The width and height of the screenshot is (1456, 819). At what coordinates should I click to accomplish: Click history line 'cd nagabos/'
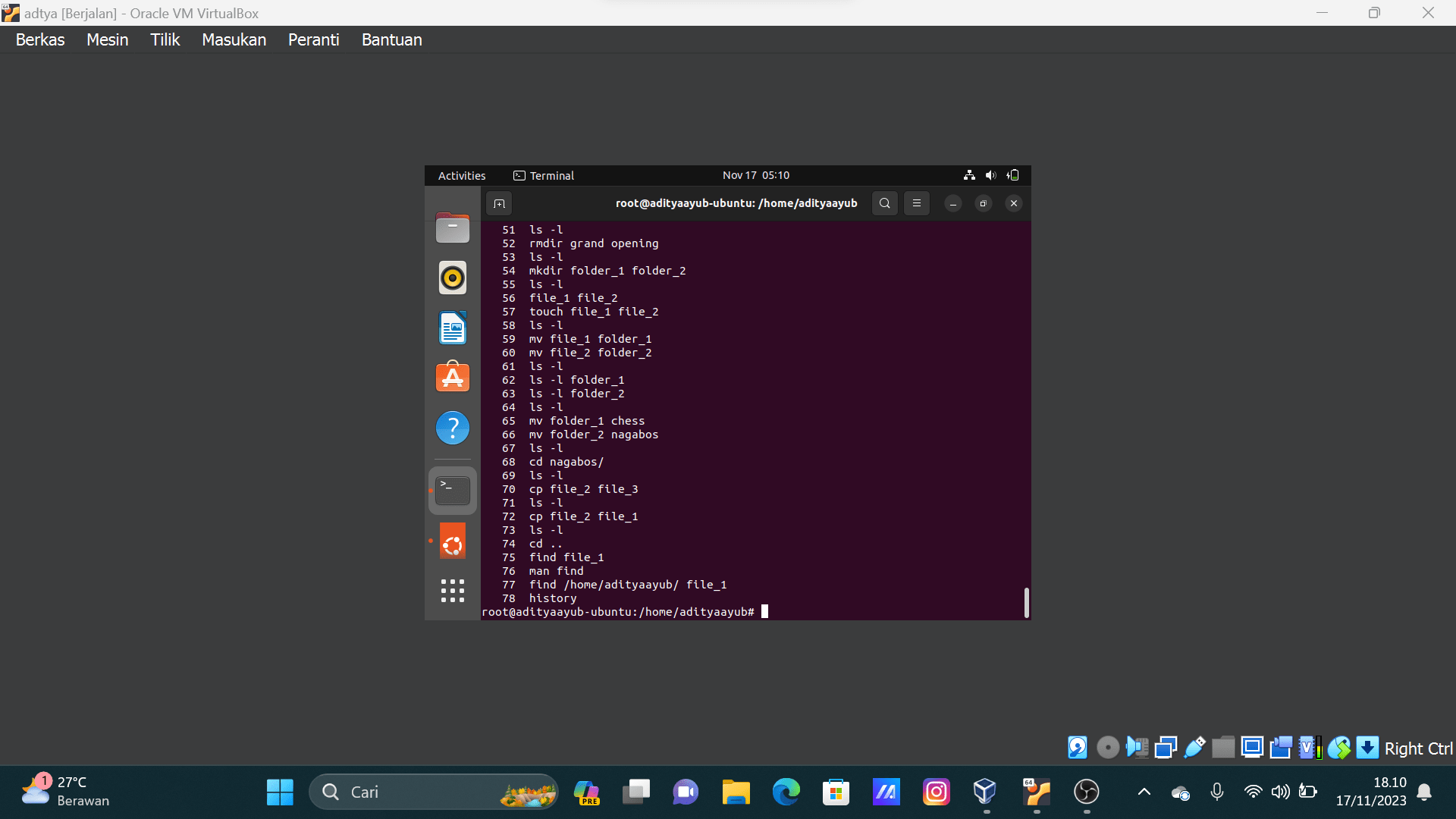click(566, 462)
